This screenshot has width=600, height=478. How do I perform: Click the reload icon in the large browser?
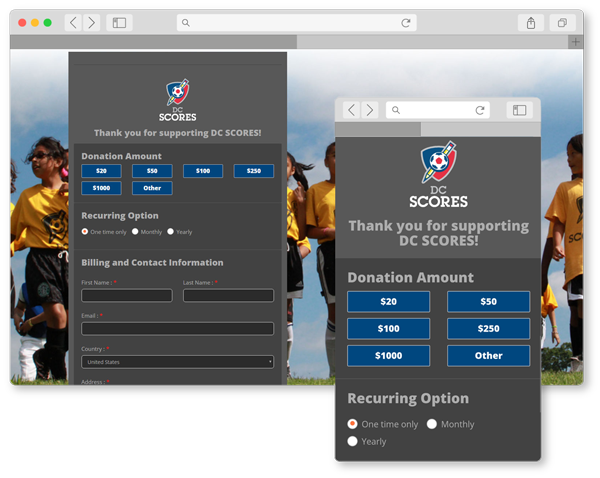tap(406, 23)
